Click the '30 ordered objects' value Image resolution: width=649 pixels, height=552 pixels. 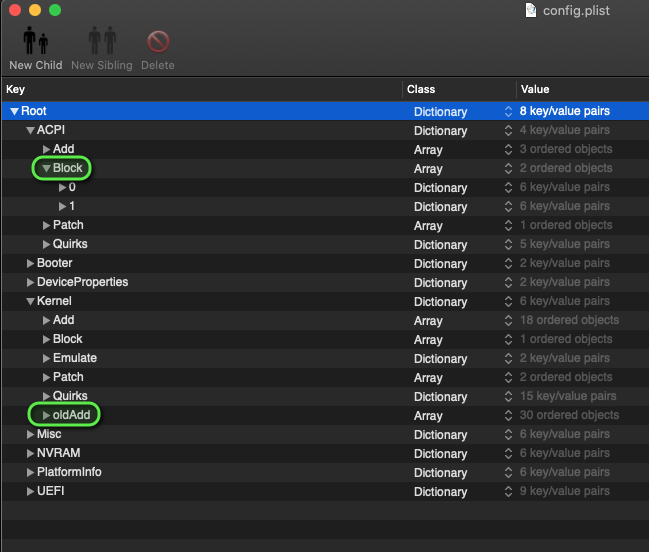(569, 415)
